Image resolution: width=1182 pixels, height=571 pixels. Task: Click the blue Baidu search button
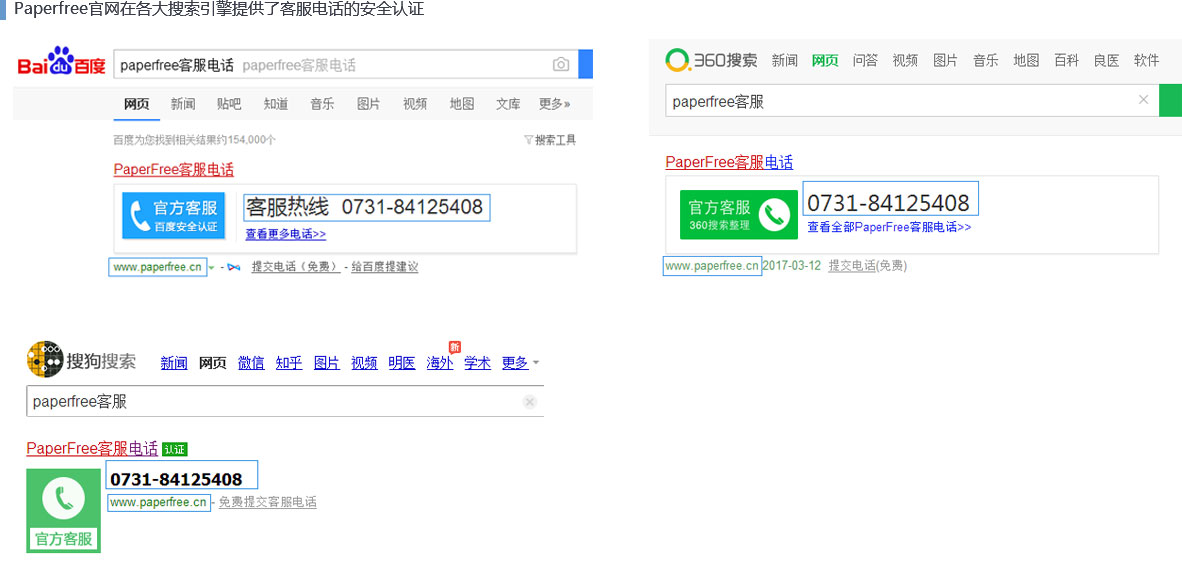click(586, 64)
